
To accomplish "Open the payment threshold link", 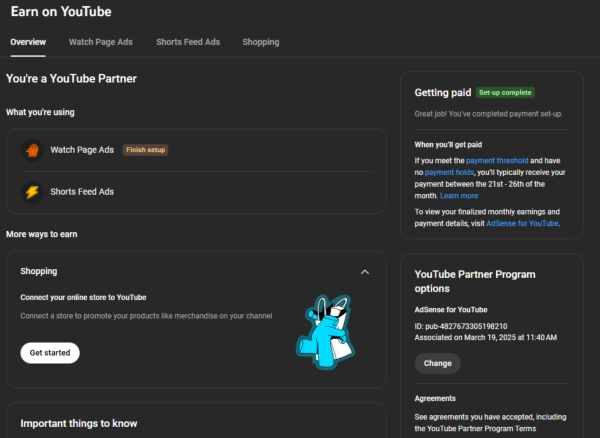I will (x=497, y=161).
